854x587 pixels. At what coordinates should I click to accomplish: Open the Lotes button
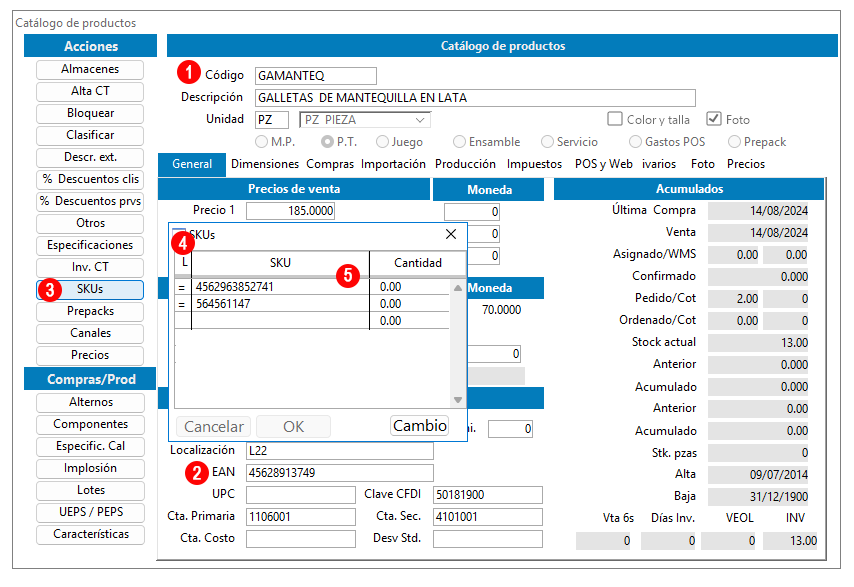(x=90, y=490)
